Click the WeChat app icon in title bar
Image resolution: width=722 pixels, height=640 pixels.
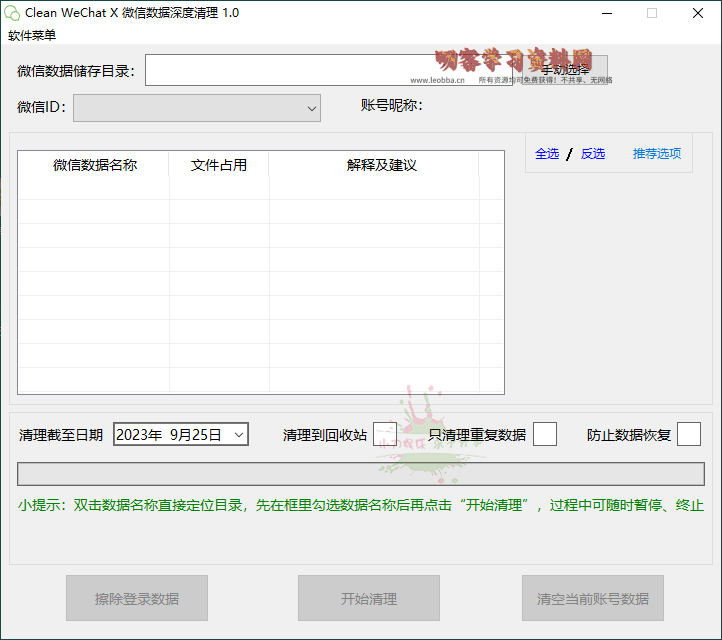[x=12, y=13]
